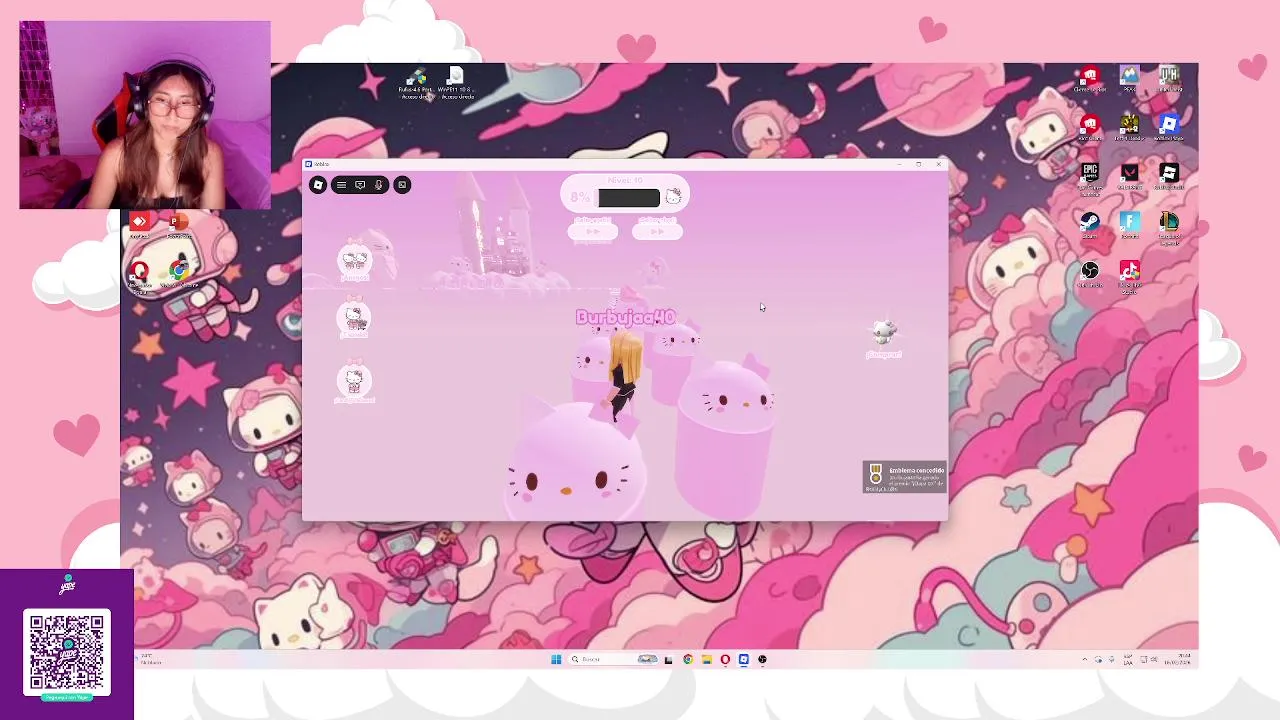This screenshot has height=720, width=1280.
Task: Open the Roblox logo menu button
Action: [x=318, y=185]
